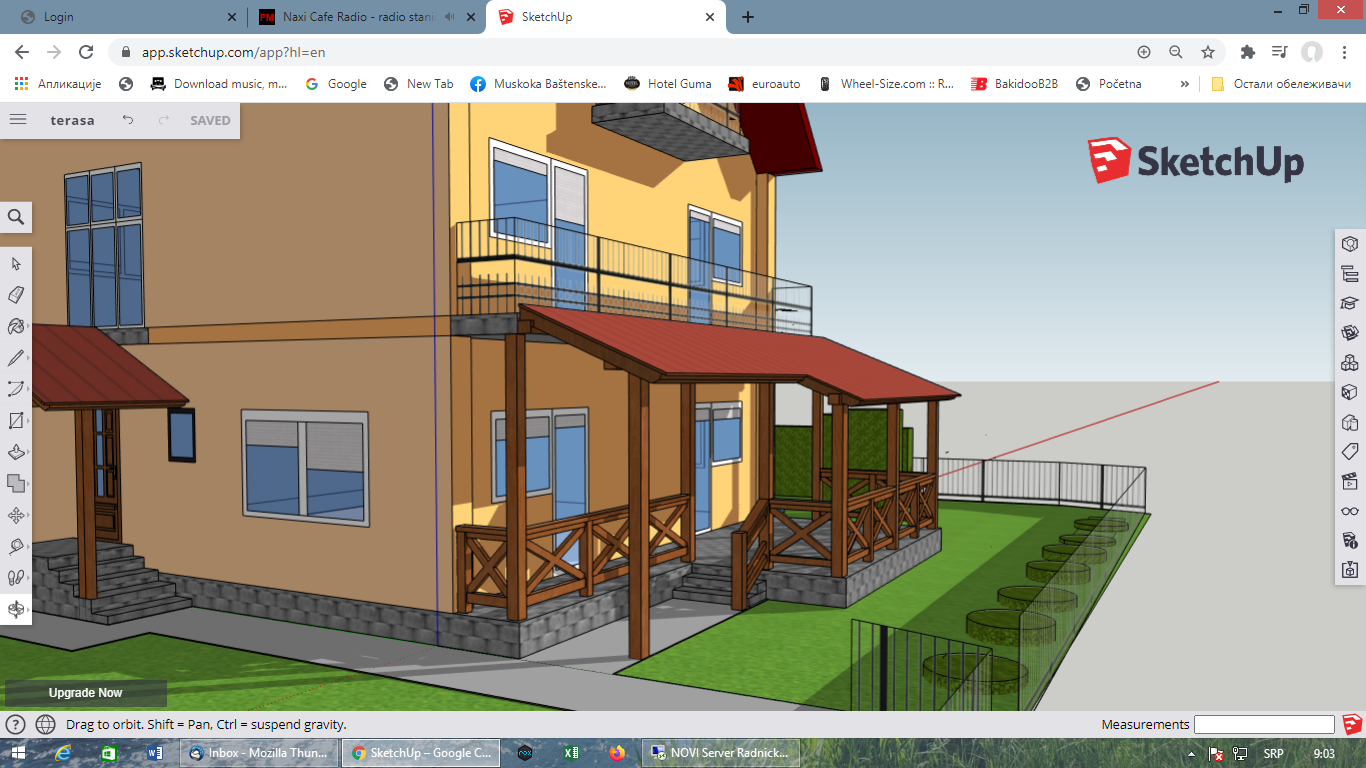Select the Orbit tool in left toolbar
The image size is (1366, 768).
pos(16,609)
